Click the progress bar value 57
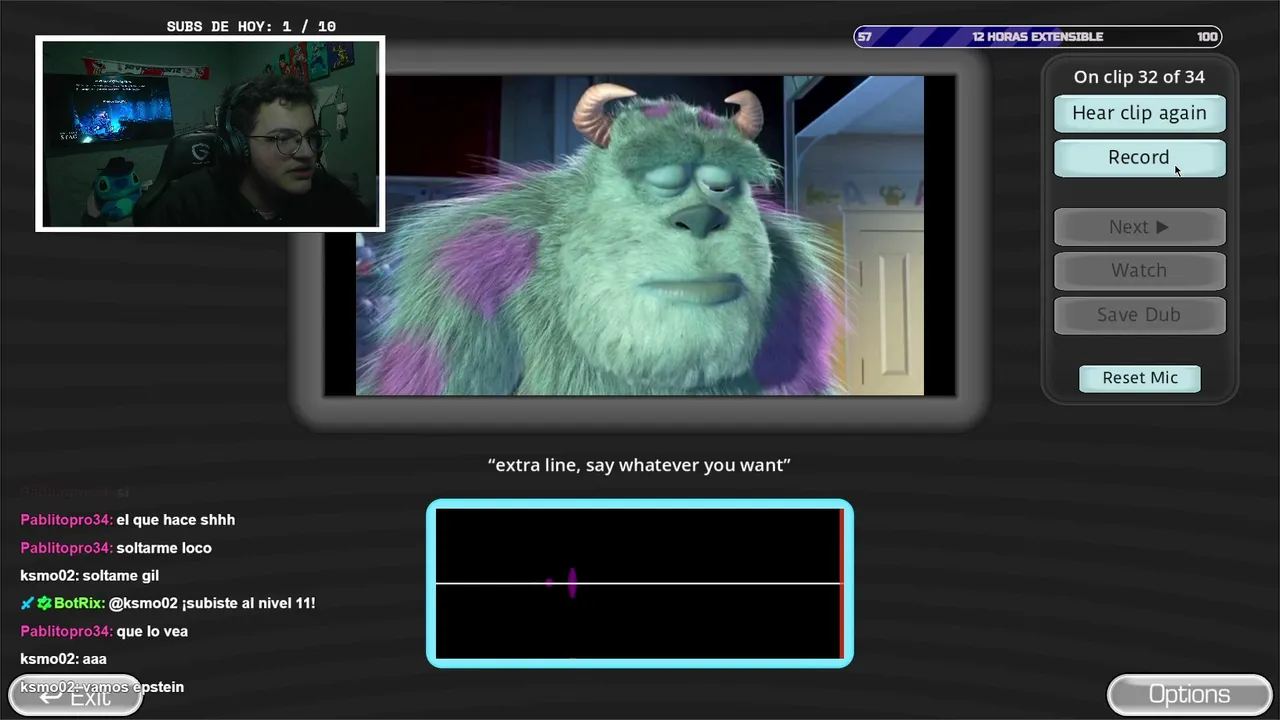The width and height of the screenshot is (1280, 720). pyautogui.click(x=865, y=37)
